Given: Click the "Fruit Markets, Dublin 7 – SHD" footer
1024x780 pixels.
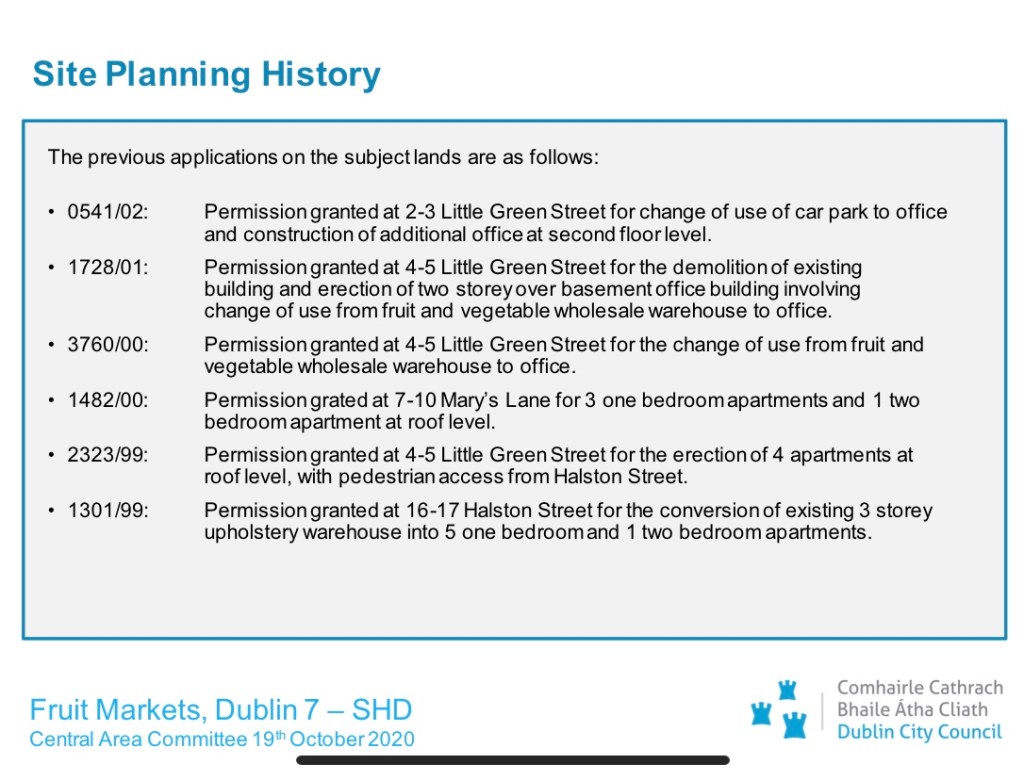Looking at the screenshot, I should coord(221,710).
